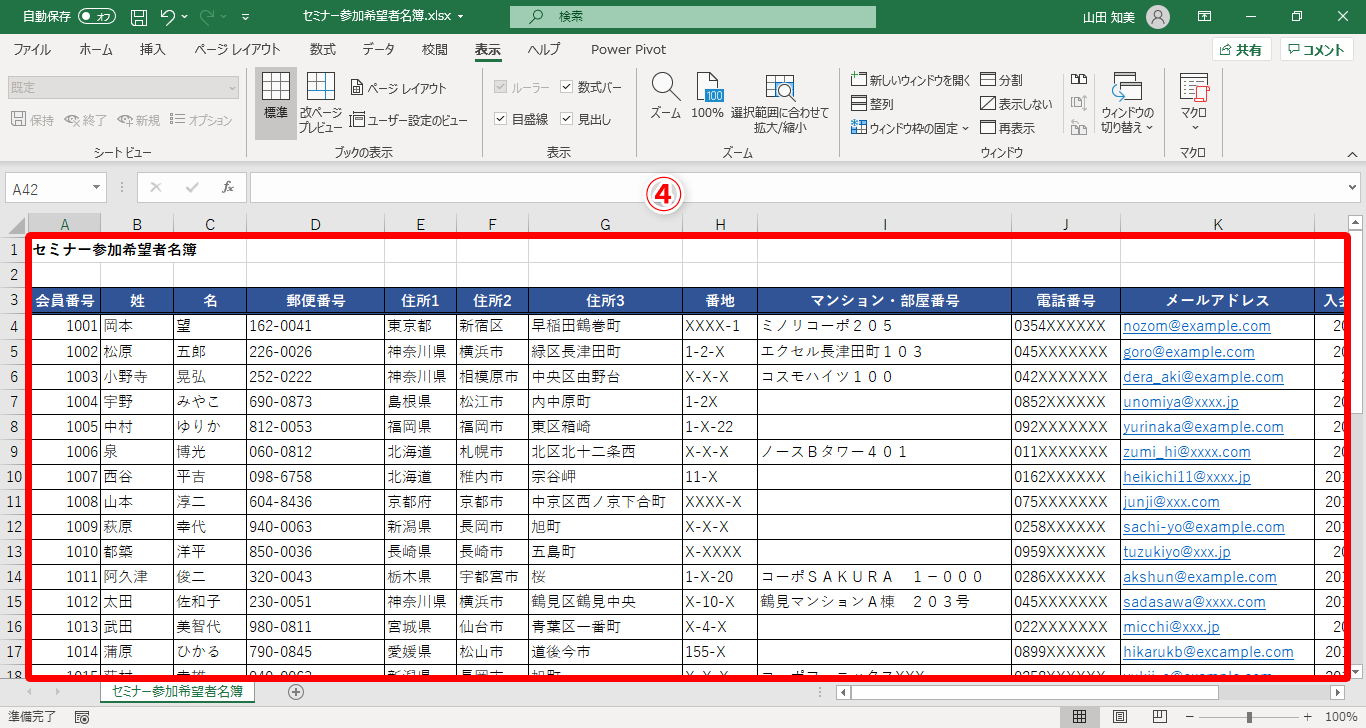Switch to the Power Pivot tab

[628, 50]
